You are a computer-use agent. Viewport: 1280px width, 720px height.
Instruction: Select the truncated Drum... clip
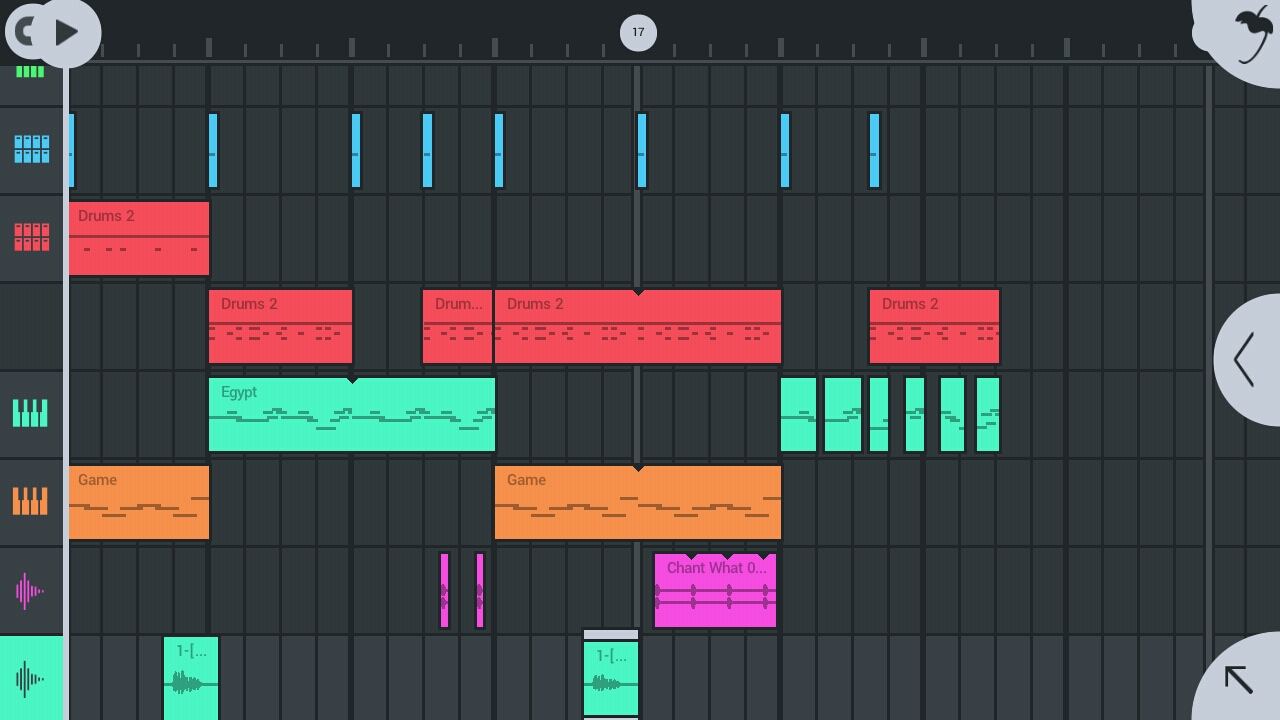(x=457, y=326)
